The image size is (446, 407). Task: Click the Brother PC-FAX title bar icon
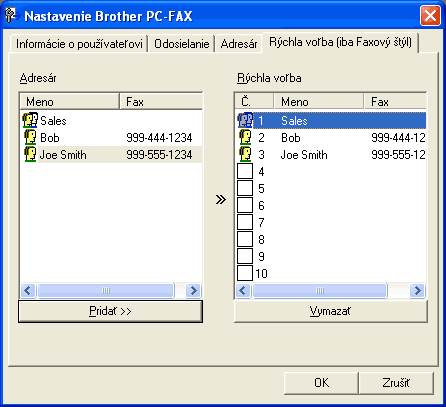point(11,16)
